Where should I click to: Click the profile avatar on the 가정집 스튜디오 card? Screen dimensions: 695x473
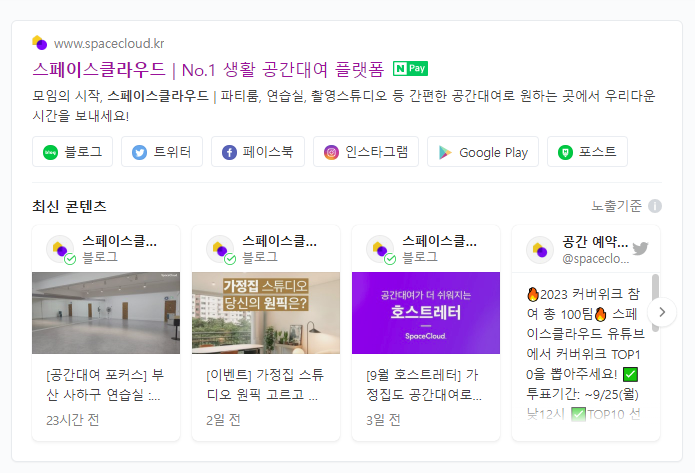(x=220, y=249)
